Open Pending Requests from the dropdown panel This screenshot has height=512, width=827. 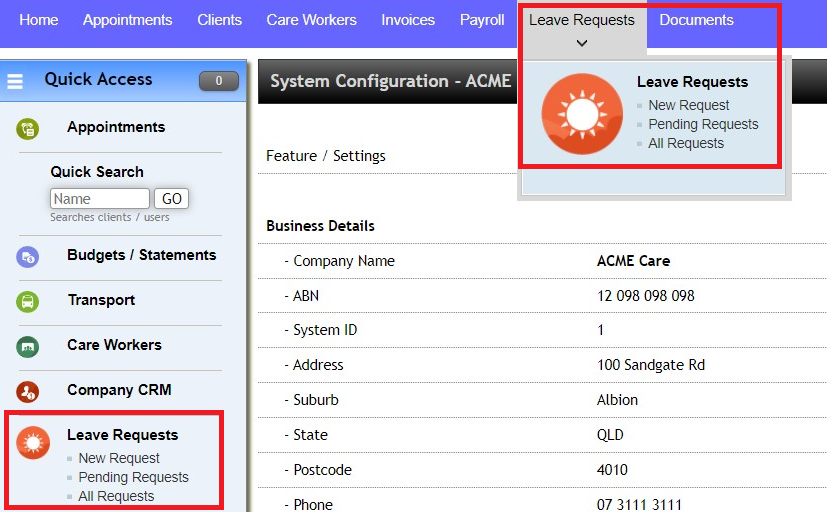[x=703, y=124]
